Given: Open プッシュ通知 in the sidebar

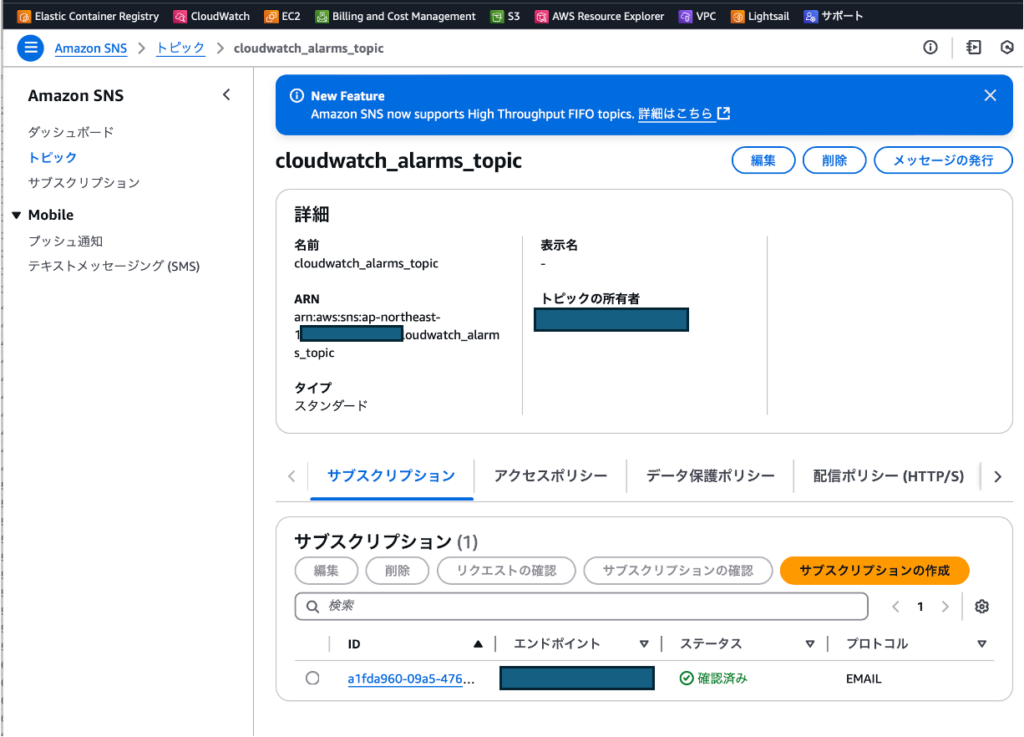Looking at the screenshot, I should (65, 241).
